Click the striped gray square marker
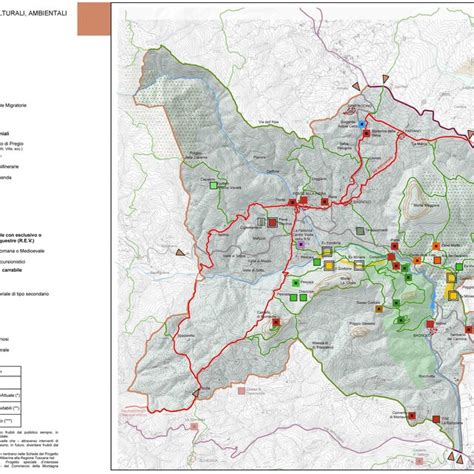 click(x=261, y=221)
